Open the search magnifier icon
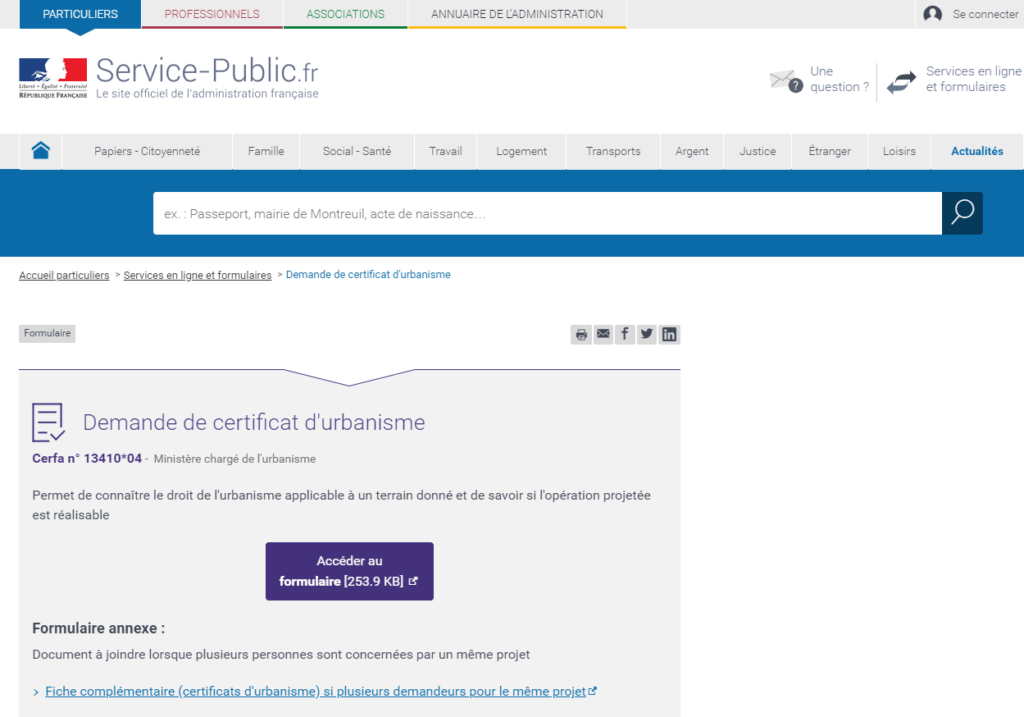The height and width of the screenshot is (717, 1024). (961, 212)
